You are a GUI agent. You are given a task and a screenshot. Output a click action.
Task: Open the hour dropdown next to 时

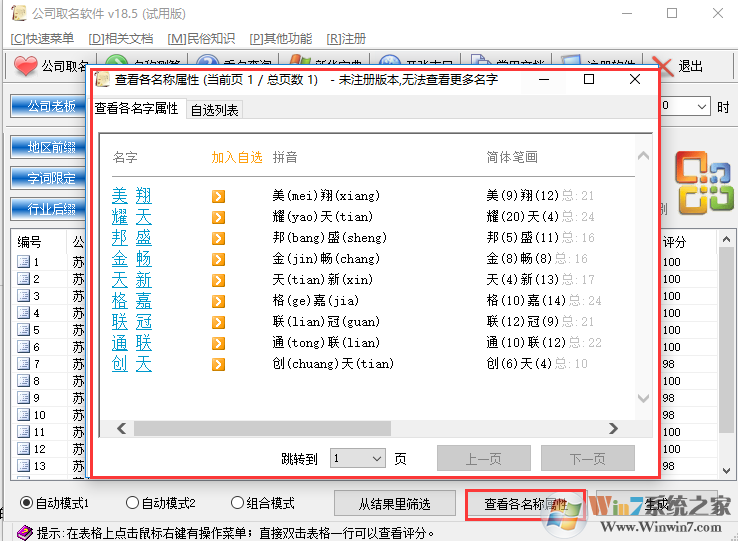(x=701, y=106)
